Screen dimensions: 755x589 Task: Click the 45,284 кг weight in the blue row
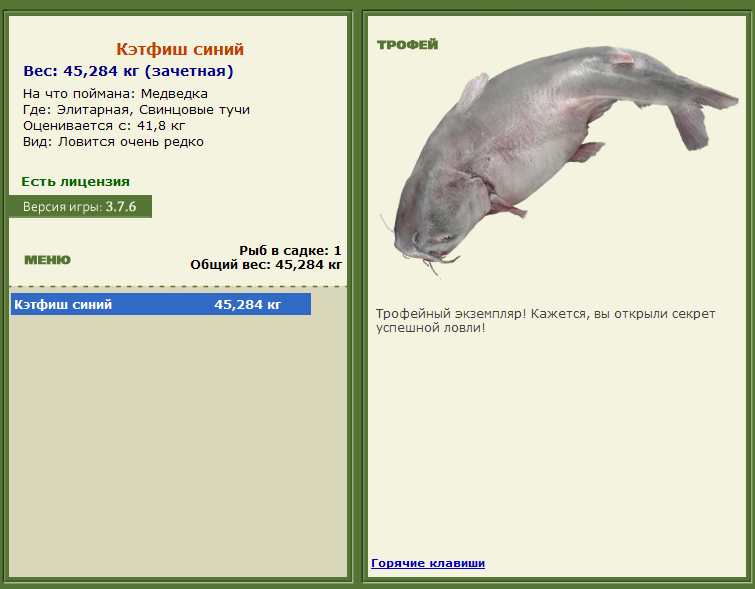247,304
